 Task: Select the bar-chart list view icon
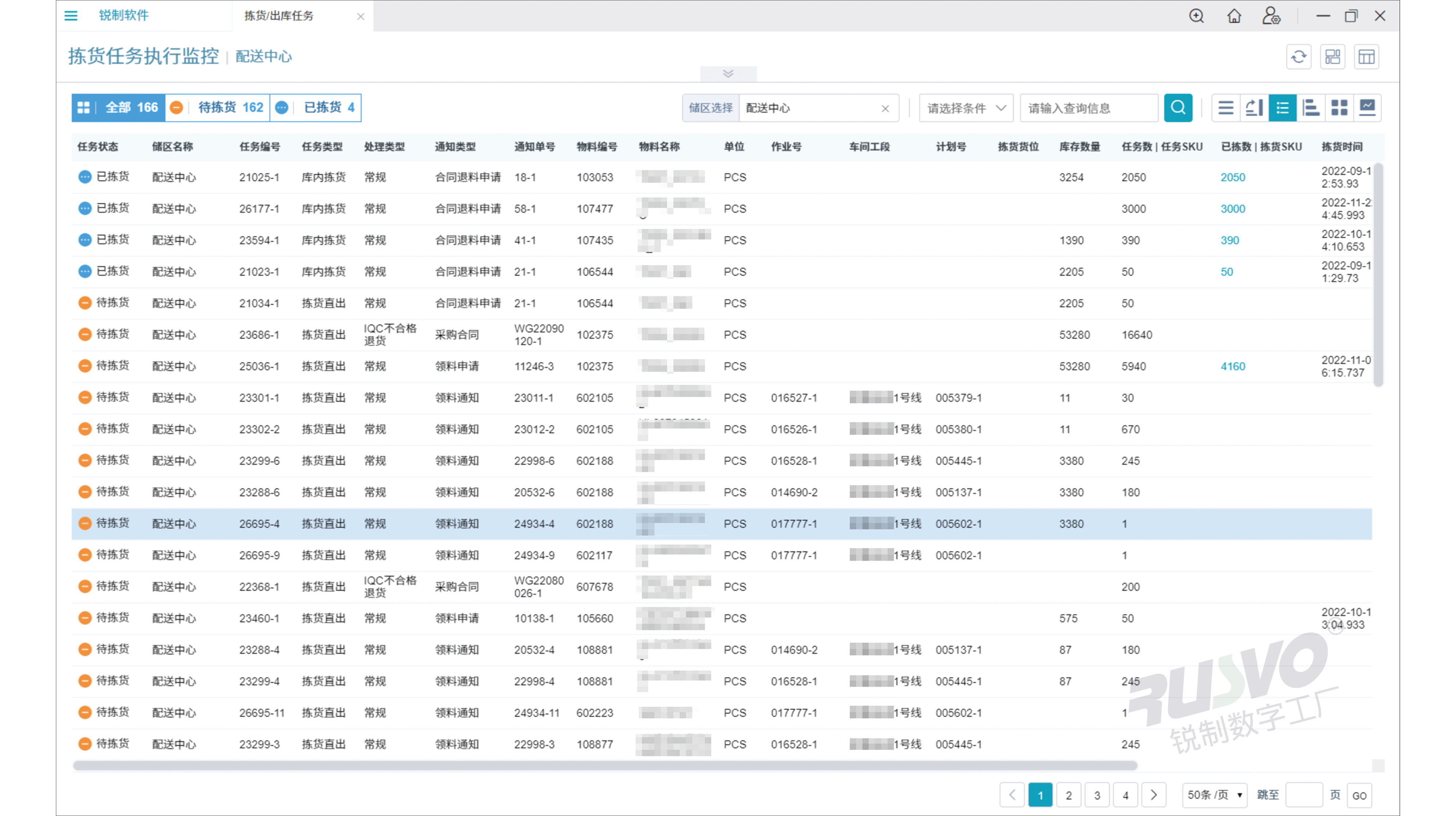[1311, 107]
